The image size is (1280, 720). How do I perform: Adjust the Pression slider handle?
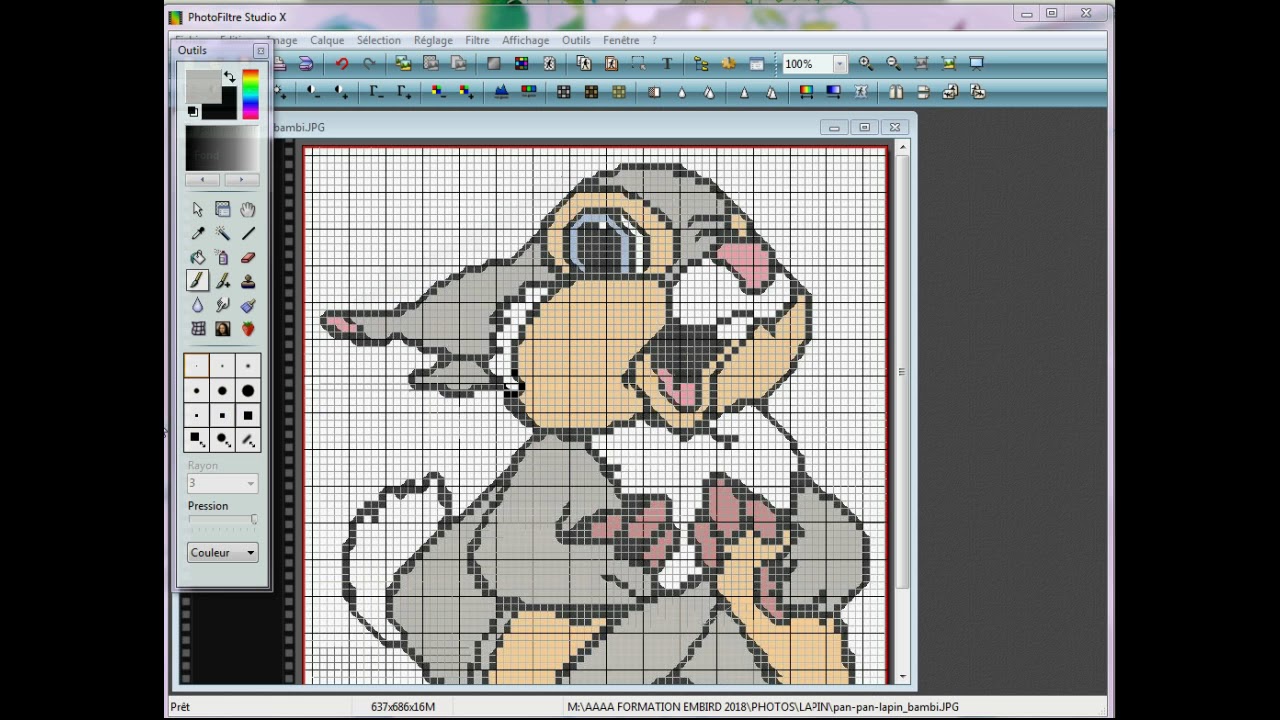pos(254,520)
